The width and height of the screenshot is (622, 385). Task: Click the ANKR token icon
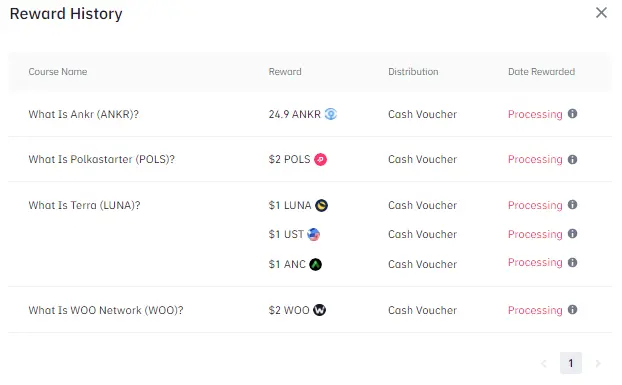click(x=331, y=114)
